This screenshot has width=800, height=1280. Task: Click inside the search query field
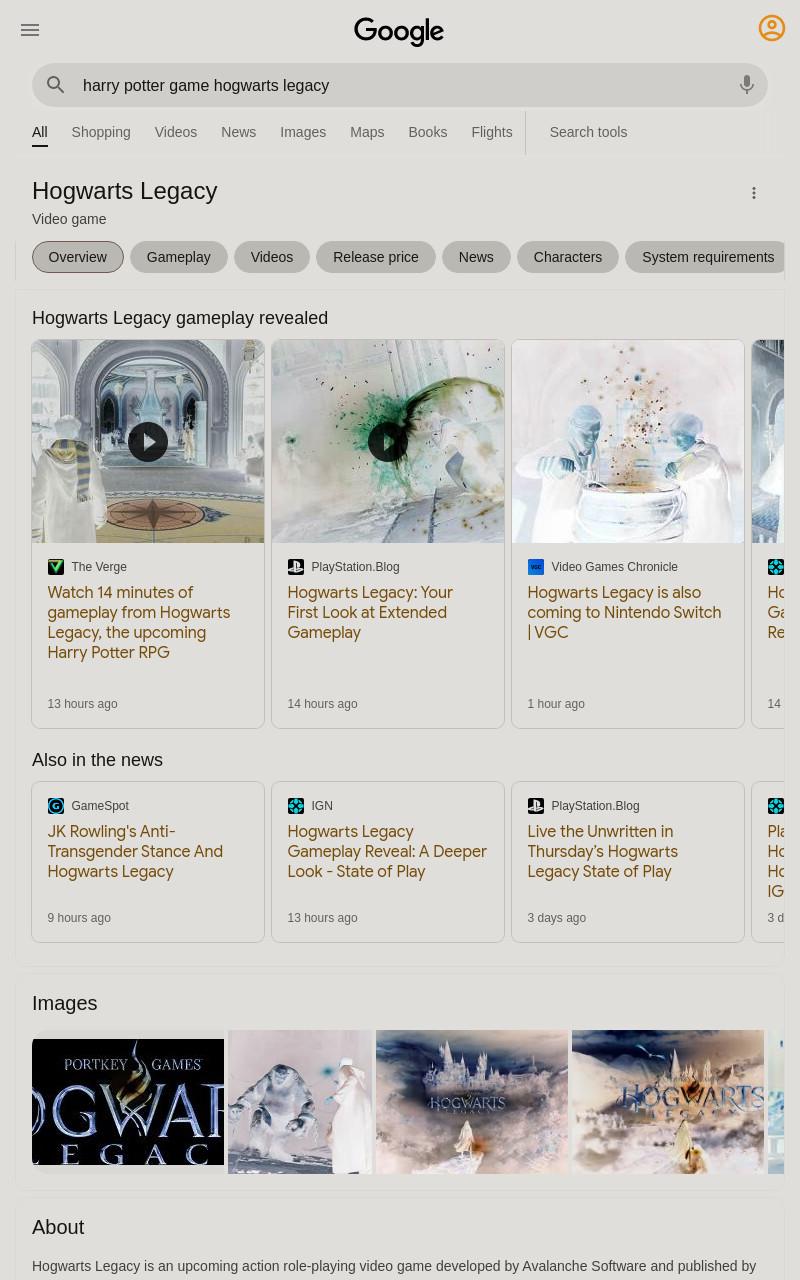point(400,85)
